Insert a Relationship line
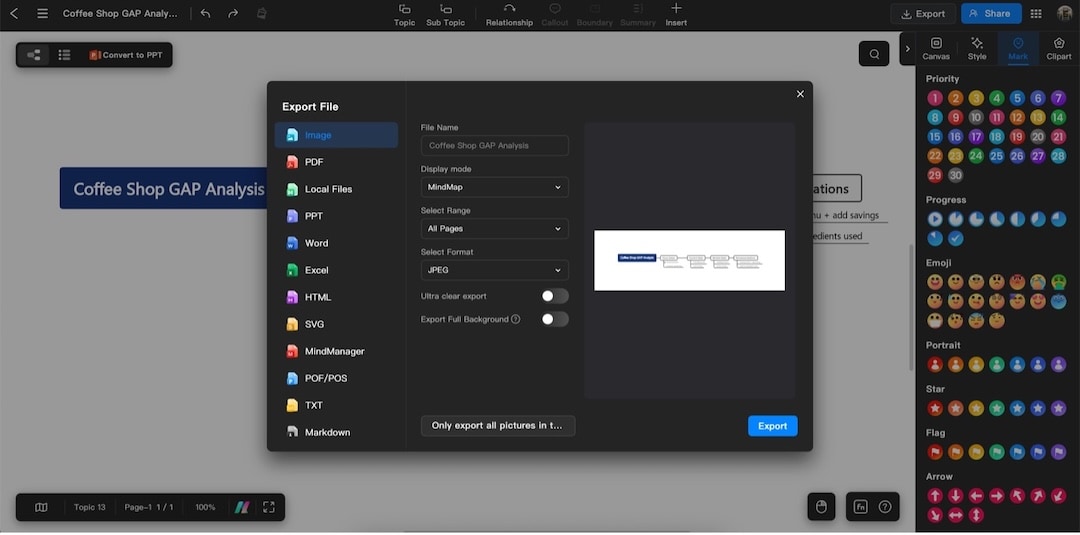This screenshot has width=1080, height=535. pos(509,14)
